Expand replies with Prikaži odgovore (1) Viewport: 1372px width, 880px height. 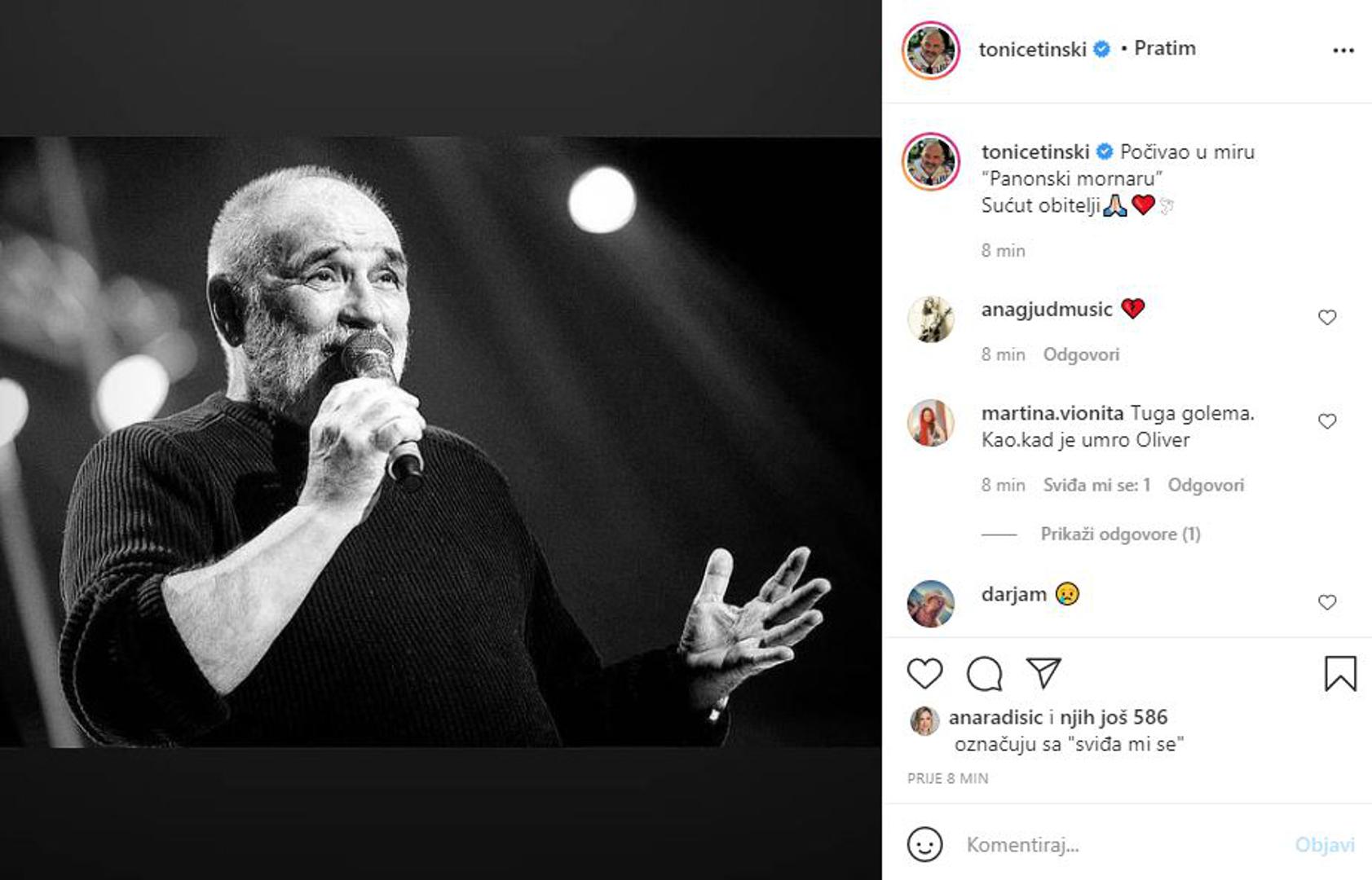[1120, 535]
